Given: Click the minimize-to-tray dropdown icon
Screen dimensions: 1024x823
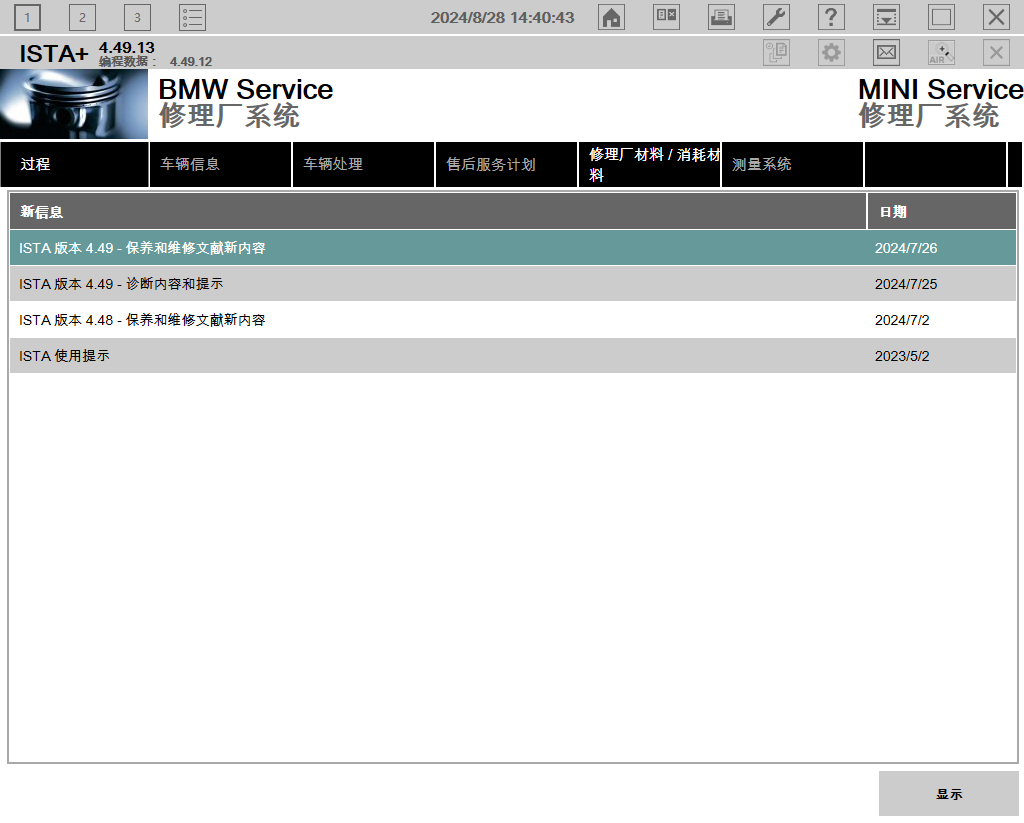Looking at the screenshot, I should click(x=886, y=18).
